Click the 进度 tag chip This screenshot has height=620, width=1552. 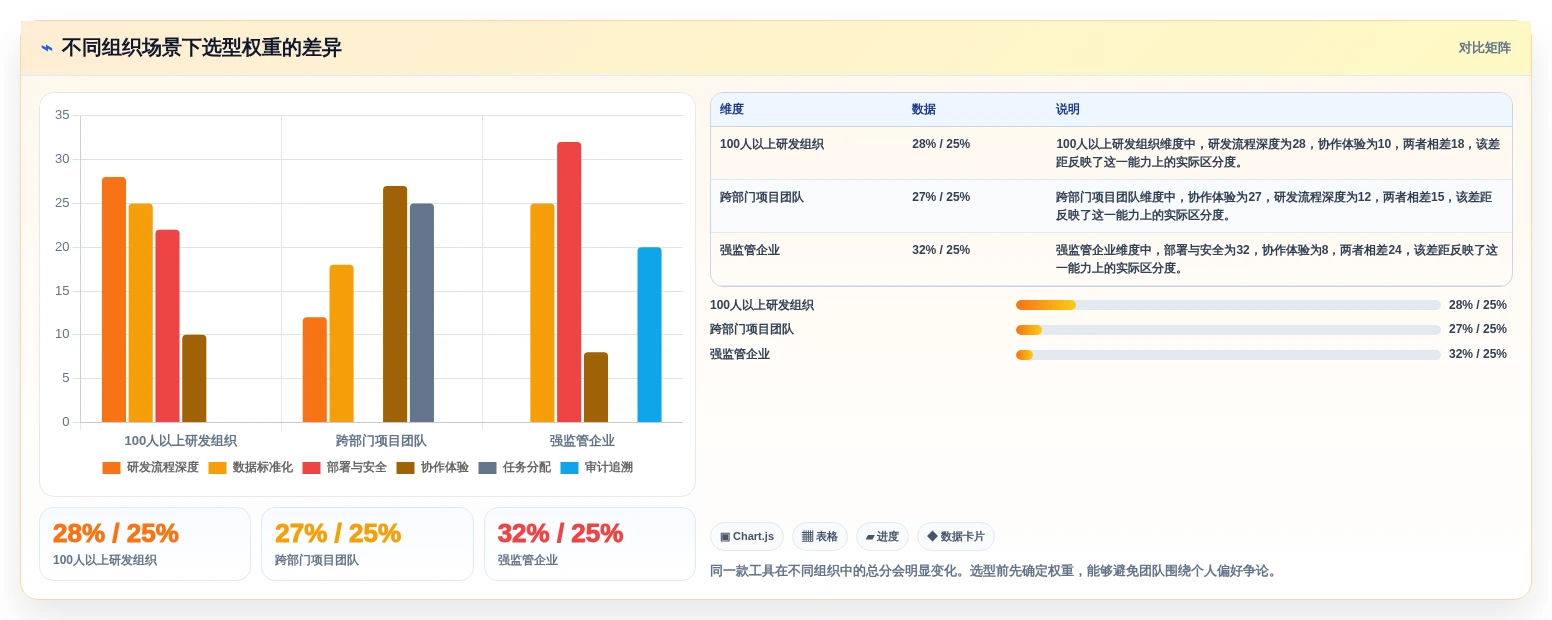pos(882,536)
